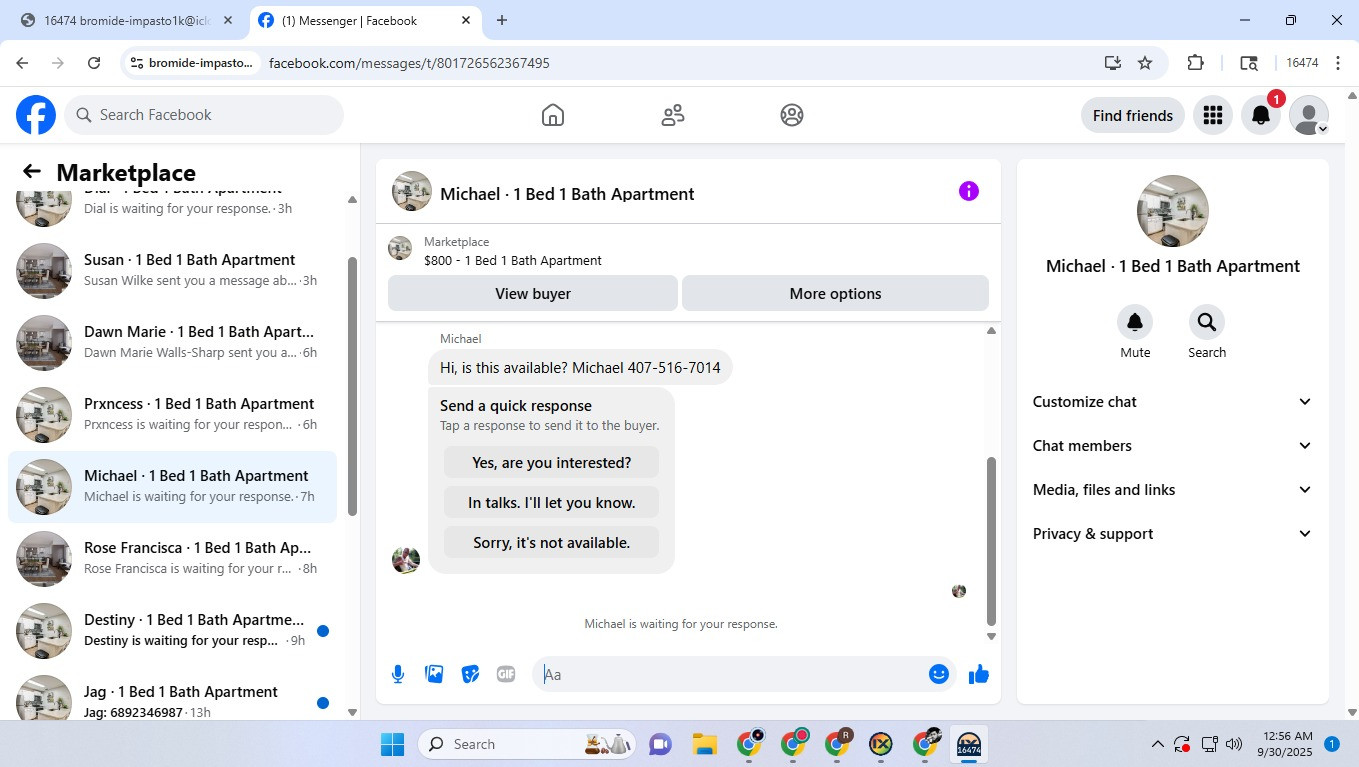Image resolution: width=1359 pixels, height=767 pixels.
Task: Click the conversation list scrollbar
Action: 352,386
